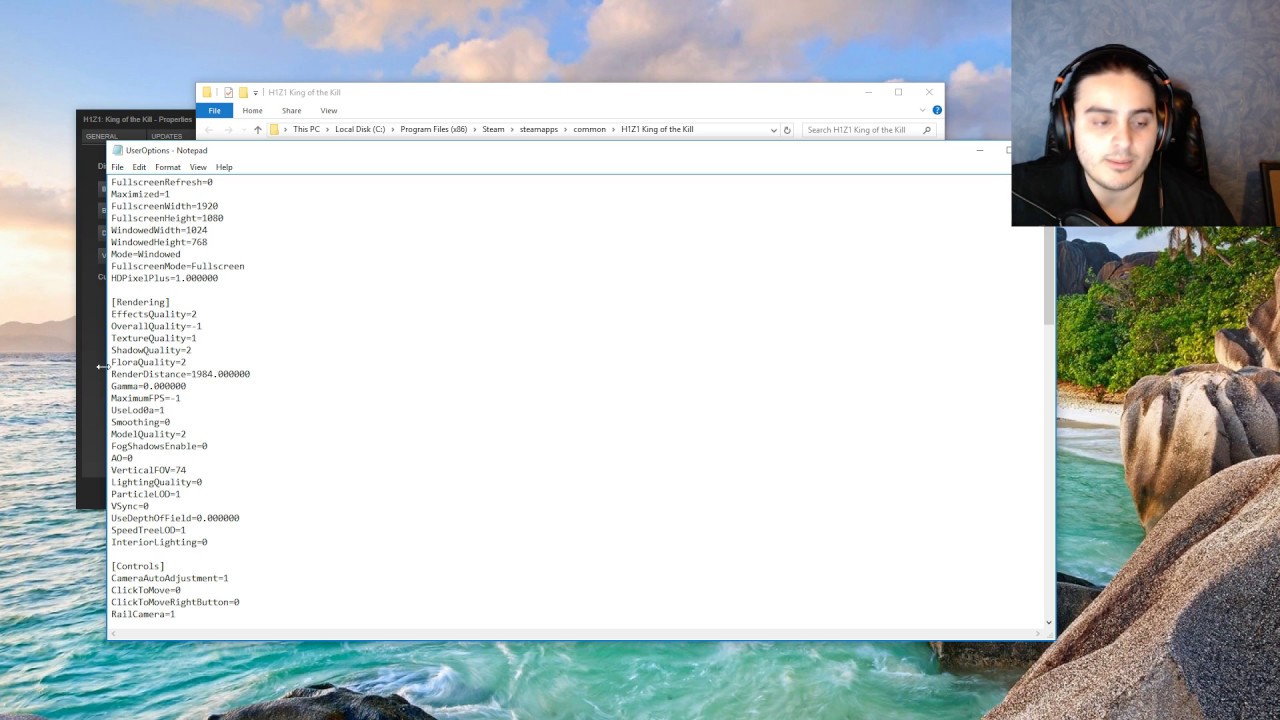Select This PC in the address breadcrumb
Viewport: 1280px width, 720px height.
307,130
